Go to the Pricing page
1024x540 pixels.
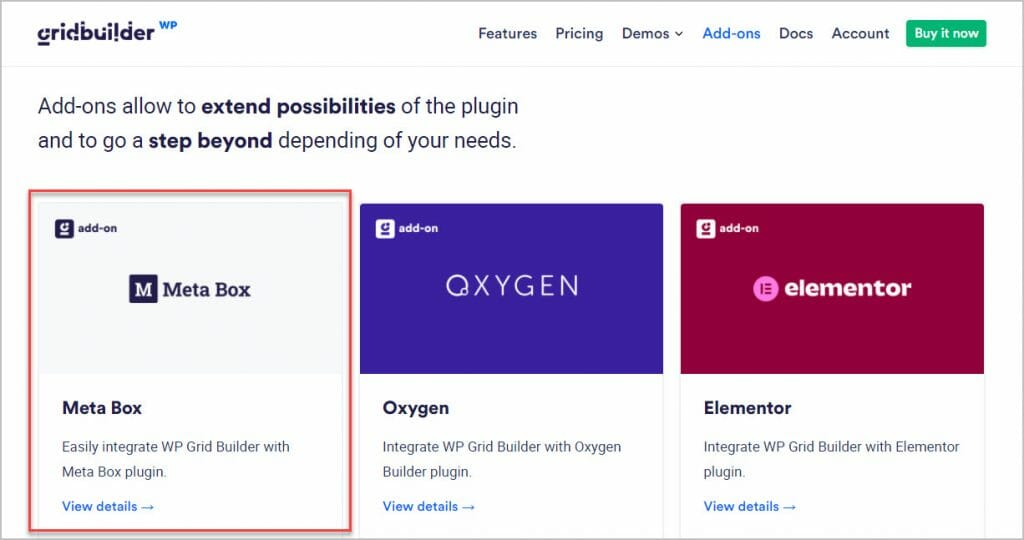pos(579,33)
